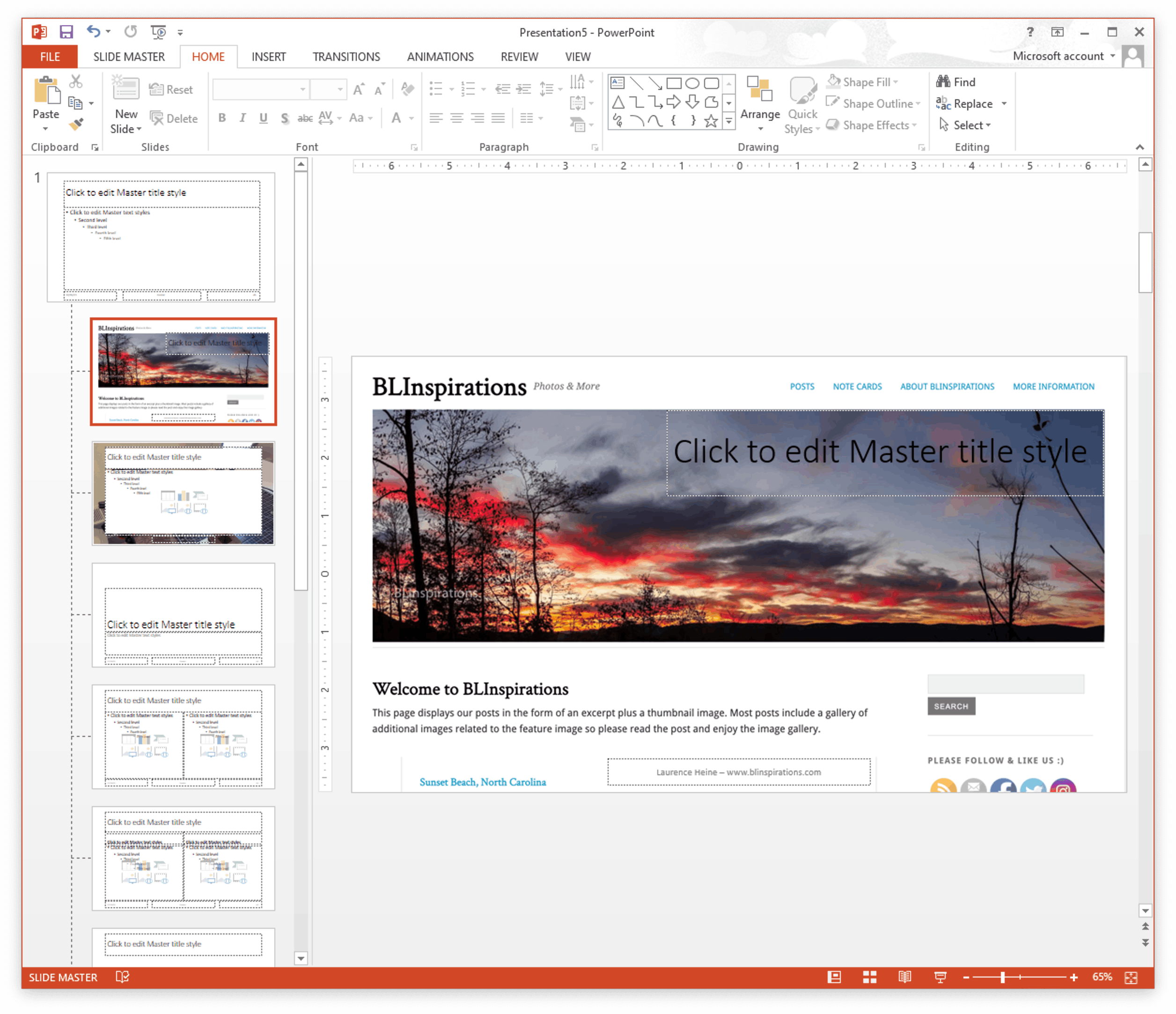Open the Shape Outline dropdown
Image resolution: width=1176 pixels, height=1014 pixels.
[873, 103]
